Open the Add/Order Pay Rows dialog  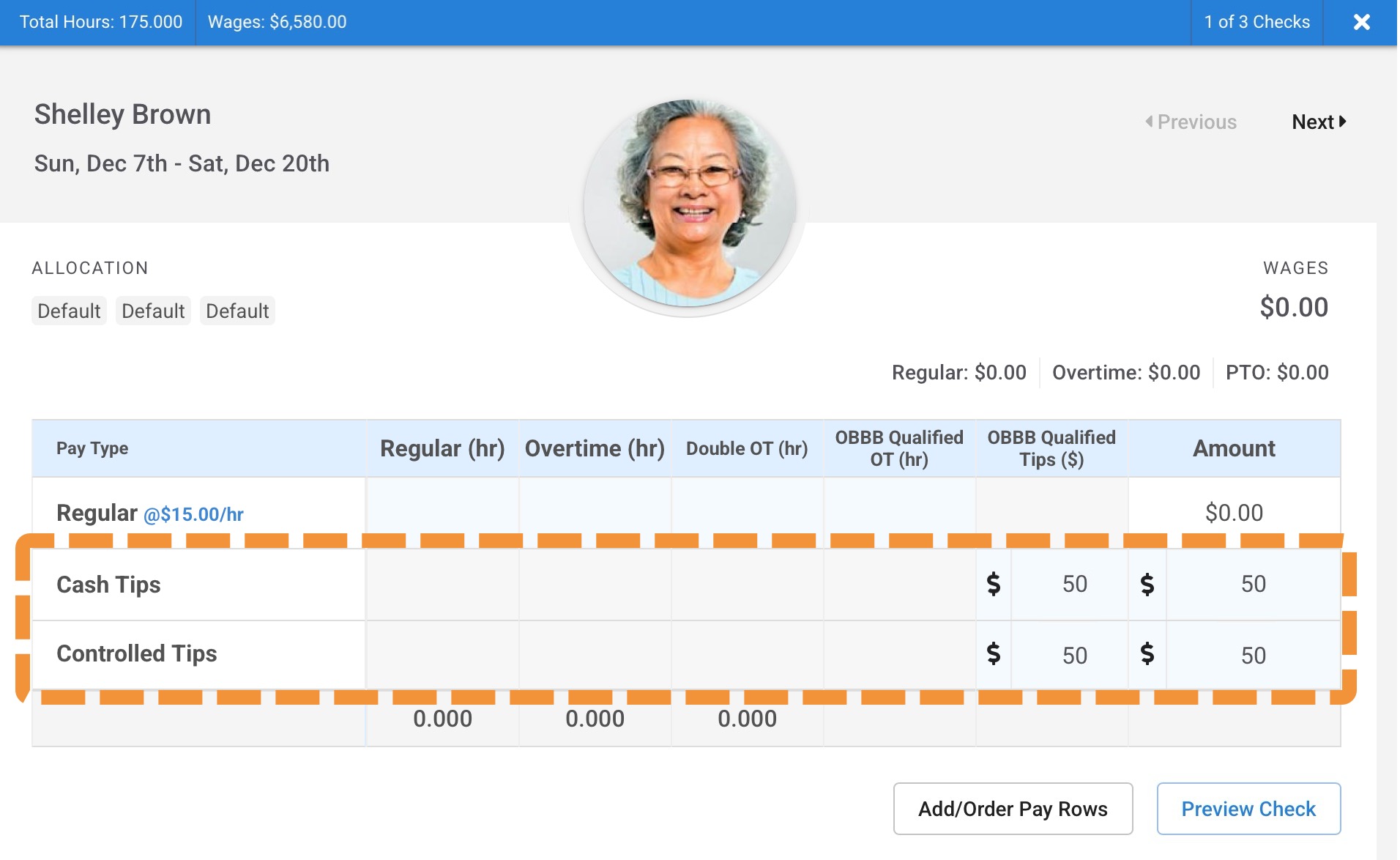coord(1013,809)
